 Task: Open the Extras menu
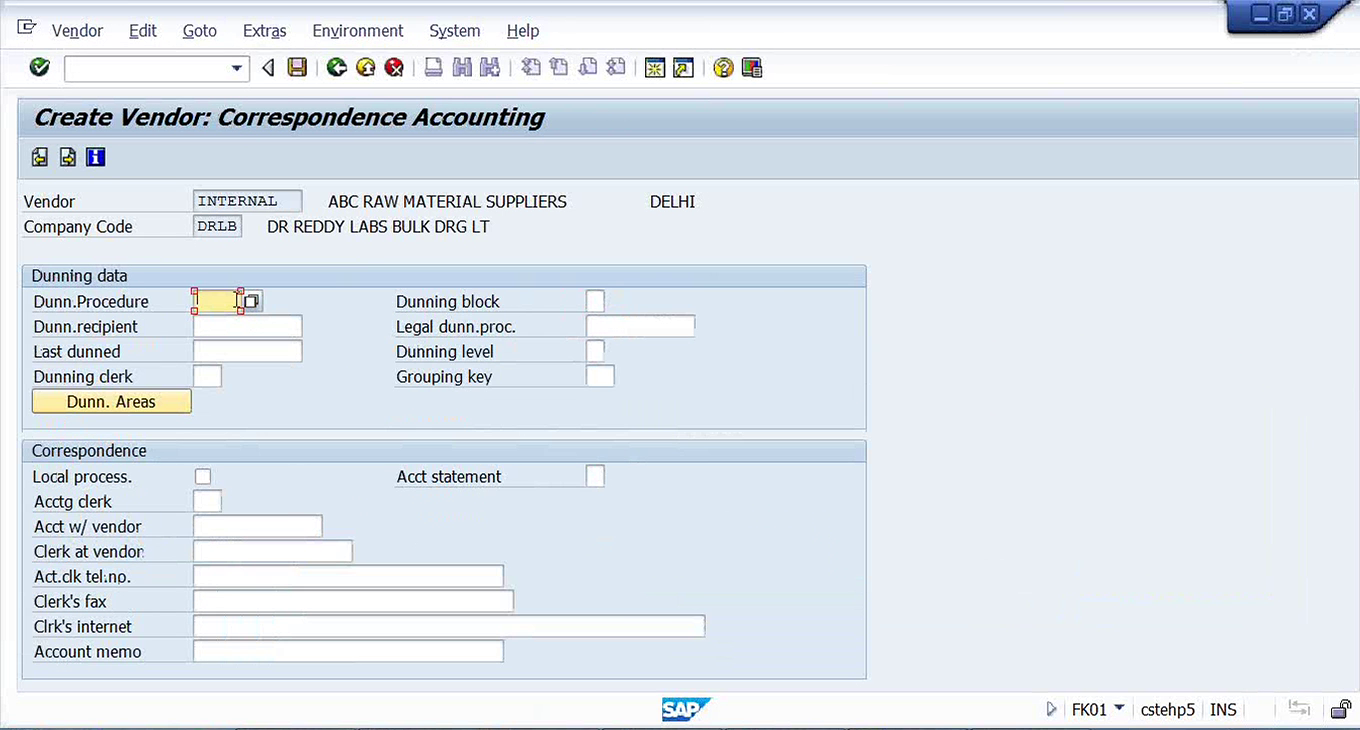pyautogui.click(x=265, y=31)
